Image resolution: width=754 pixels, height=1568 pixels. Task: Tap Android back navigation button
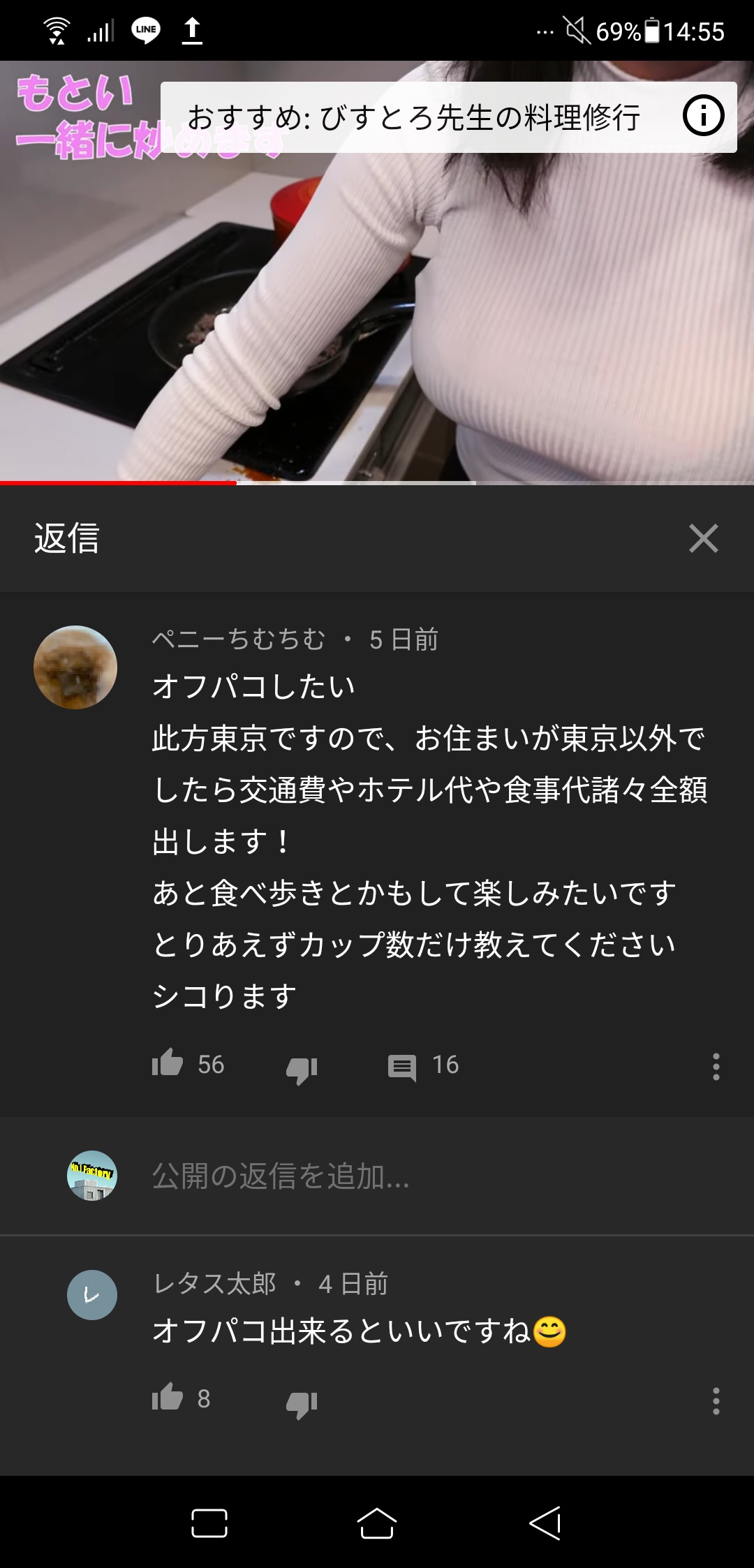coord(545,1523)
